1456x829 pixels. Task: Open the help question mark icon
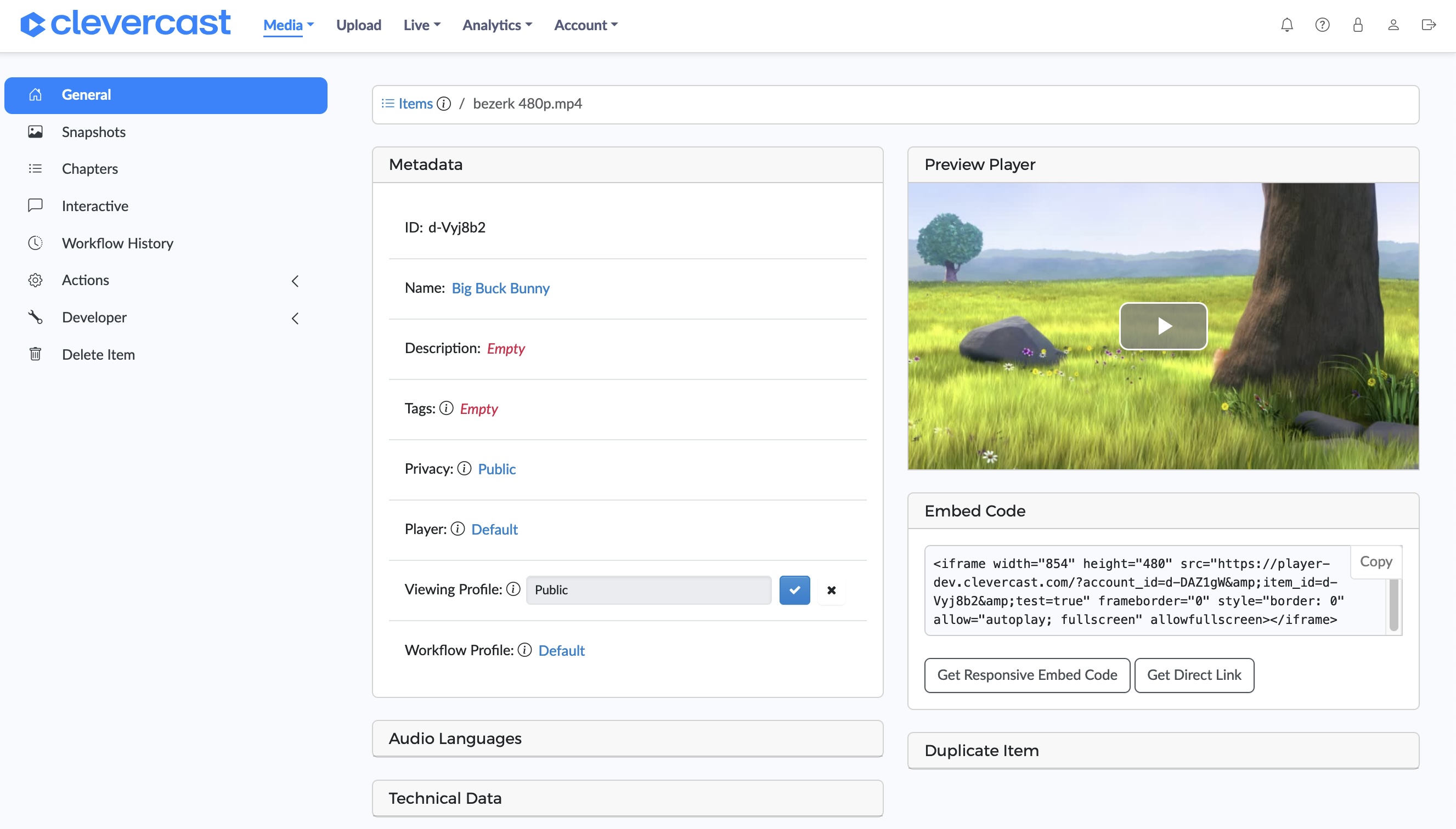tap(1322, 25)
